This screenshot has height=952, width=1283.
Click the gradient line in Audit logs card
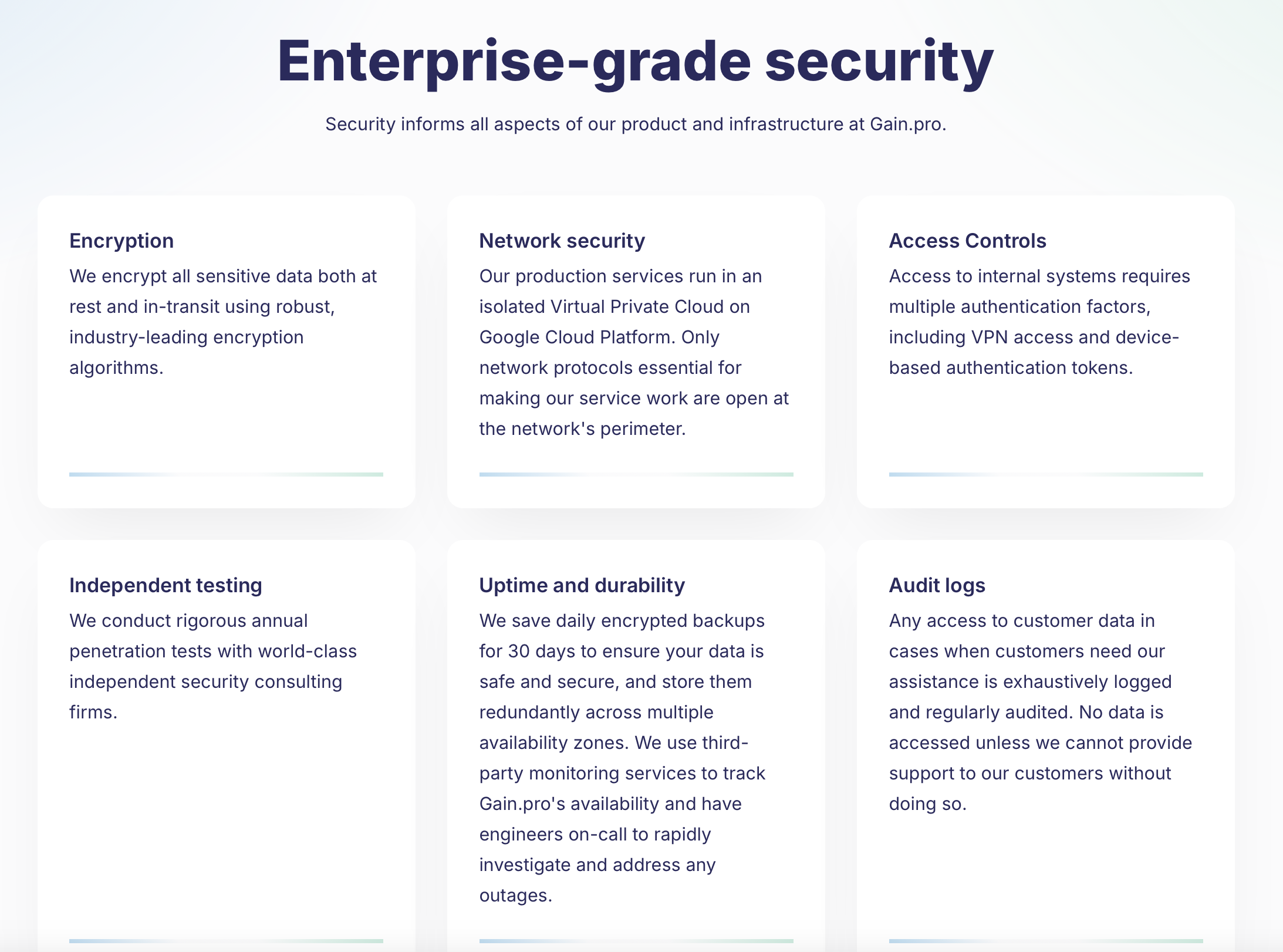[x=1045, y=941]
